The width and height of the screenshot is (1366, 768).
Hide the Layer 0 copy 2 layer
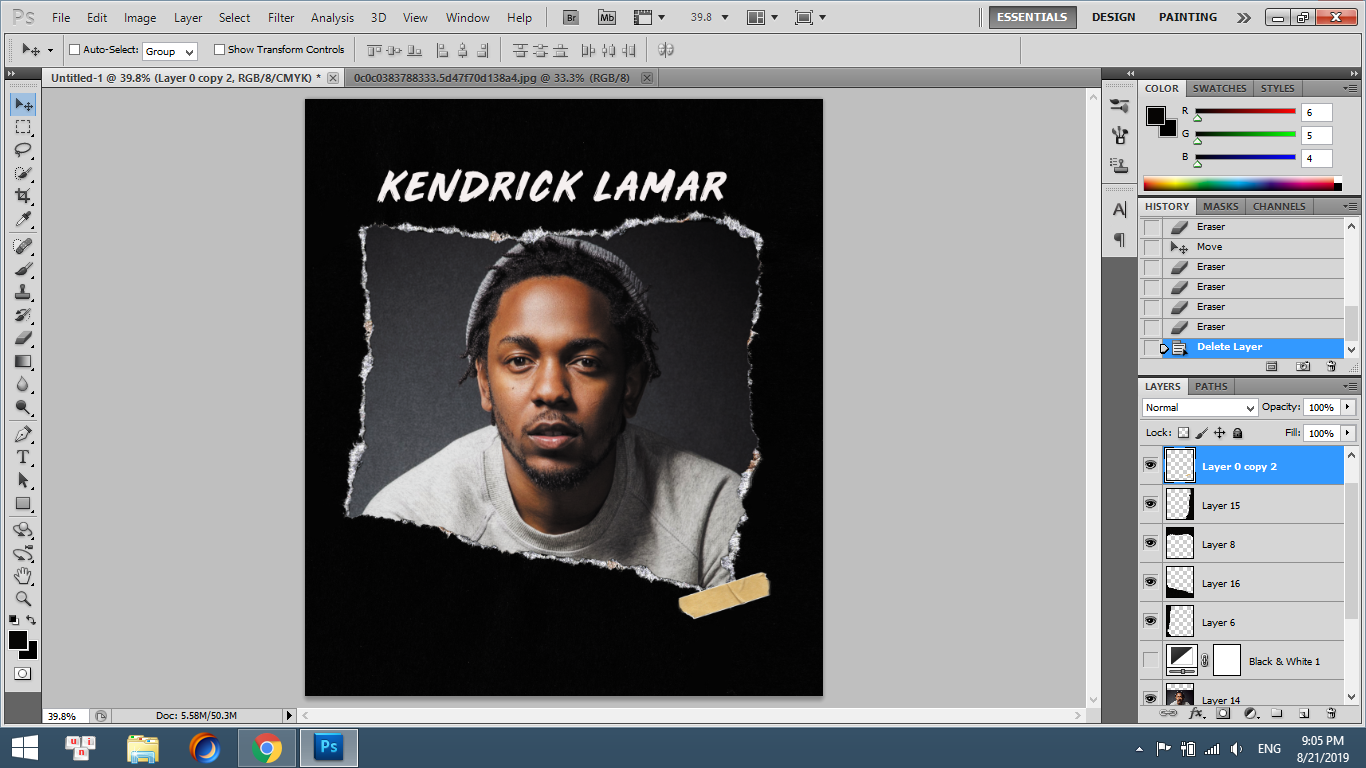[x=1150, y=465]
